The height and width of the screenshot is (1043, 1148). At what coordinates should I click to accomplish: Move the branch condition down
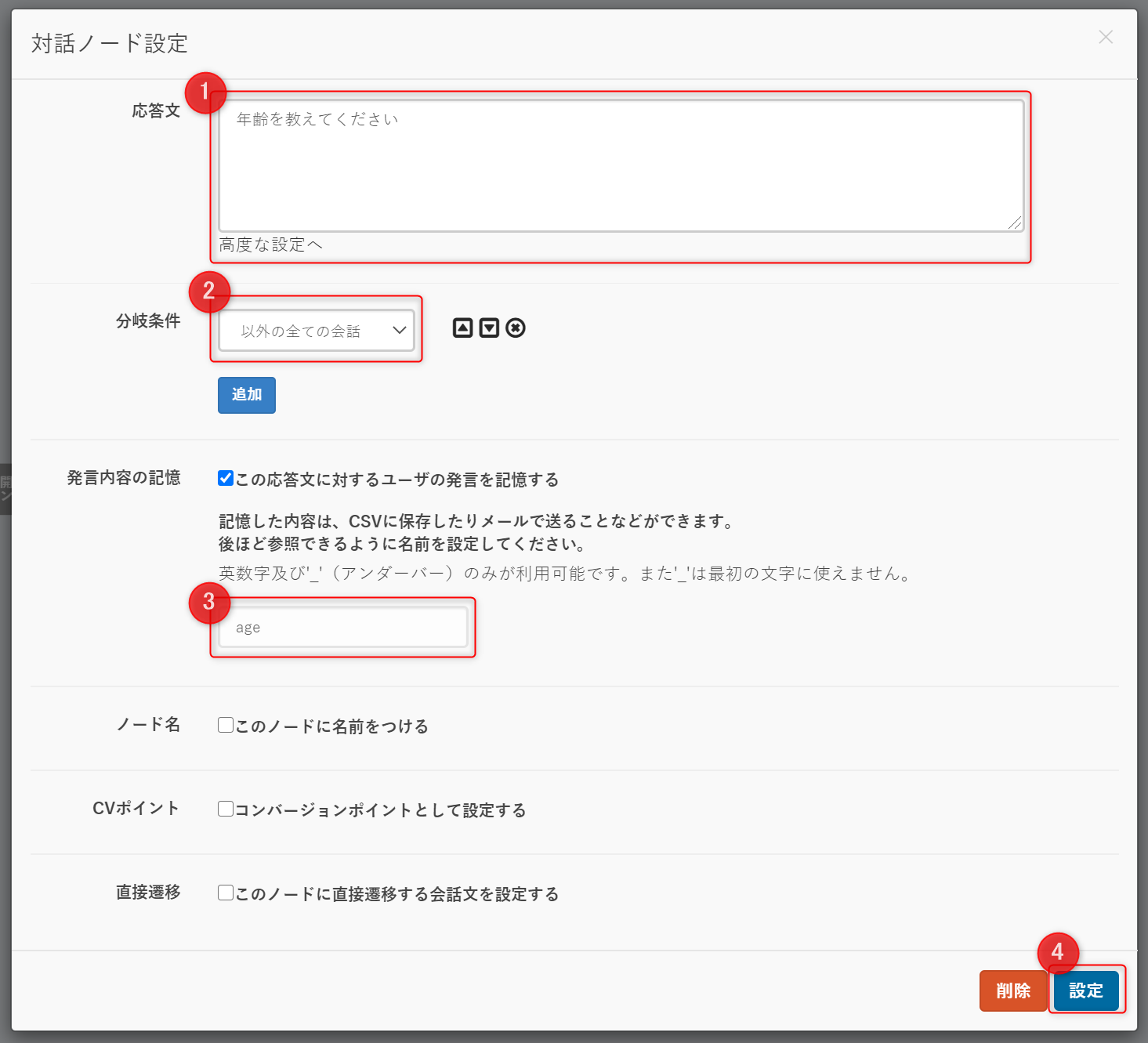(x=489, y=328)
